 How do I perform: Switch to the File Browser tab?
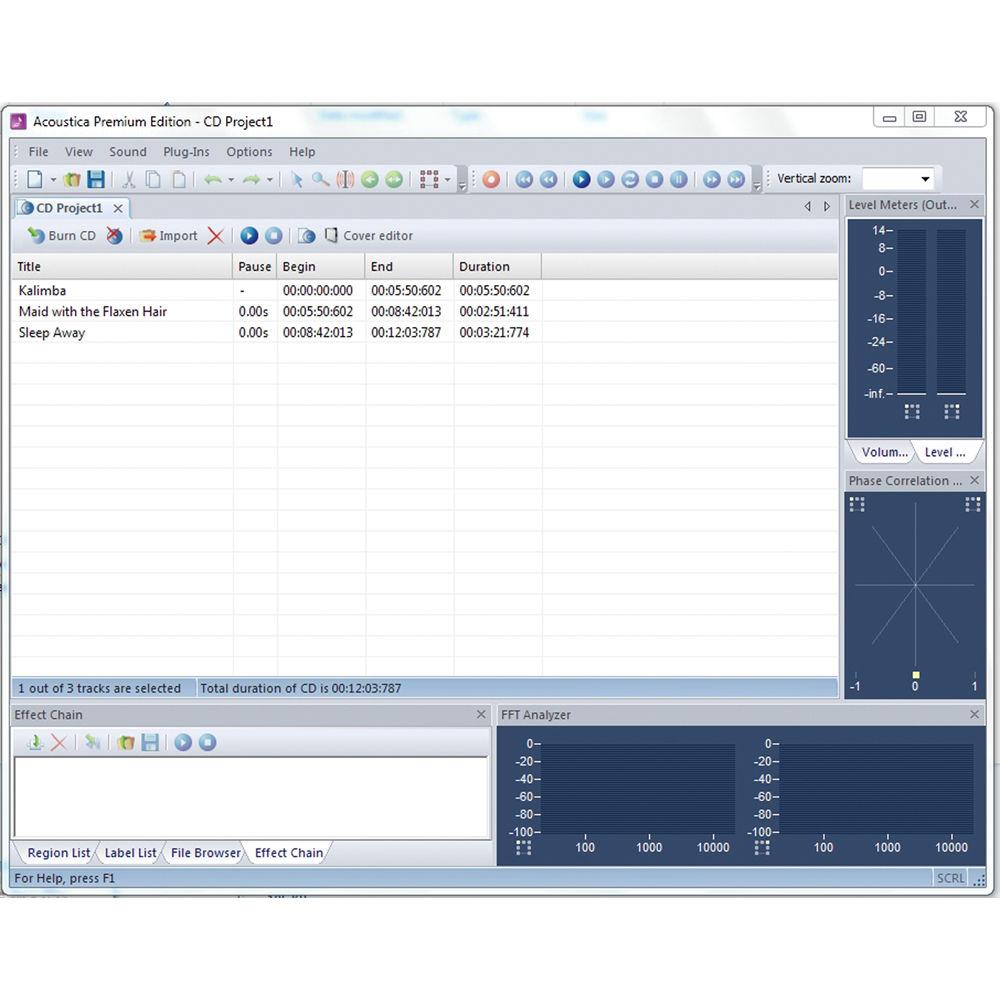click(205, 853)
